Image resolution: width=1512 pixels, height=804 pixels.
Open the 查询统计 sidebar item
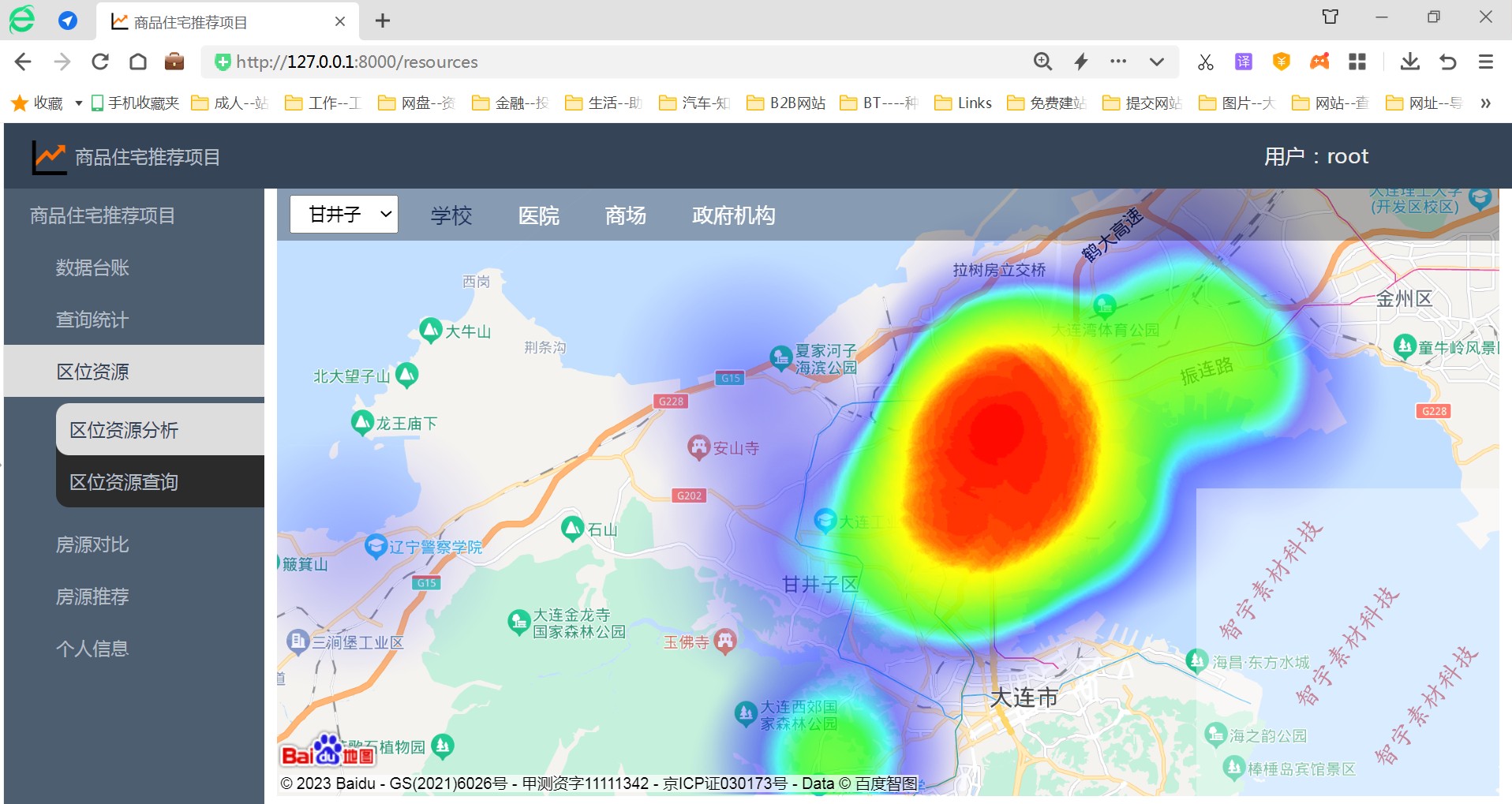coord(92,320)
